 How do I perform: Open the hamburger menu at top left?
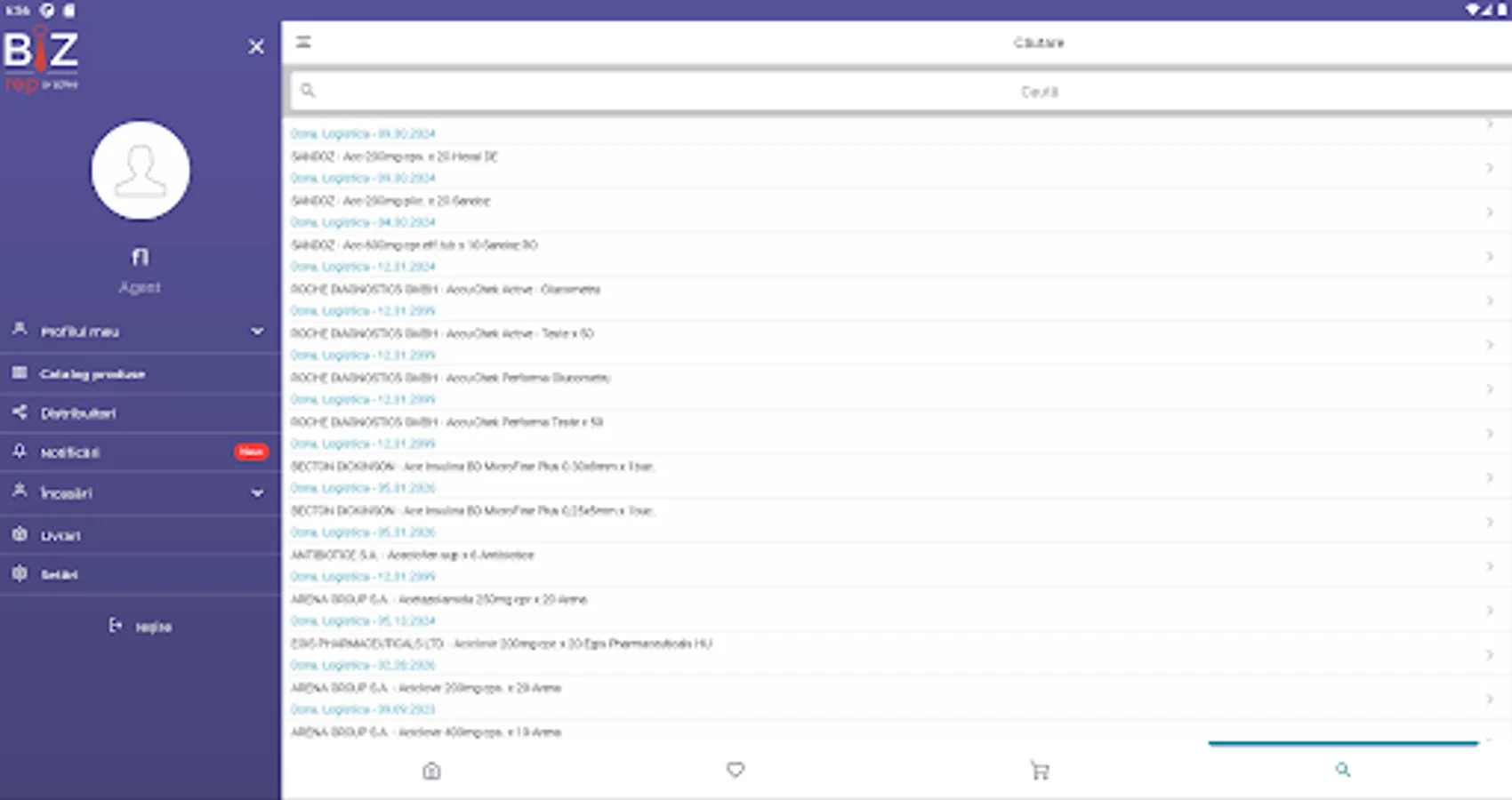coord(302,42)
